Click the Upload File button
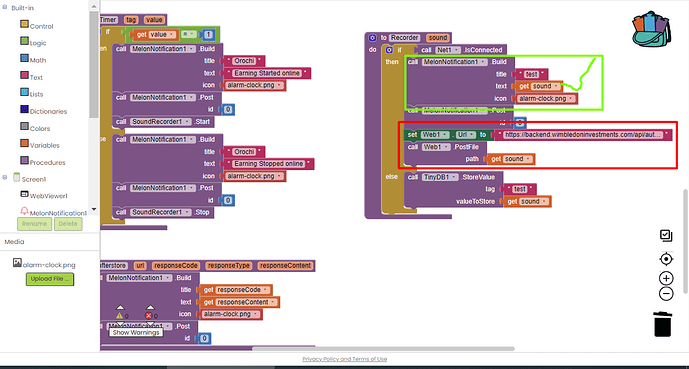Viewport: 689px width, 369px height. click(50, 279)
